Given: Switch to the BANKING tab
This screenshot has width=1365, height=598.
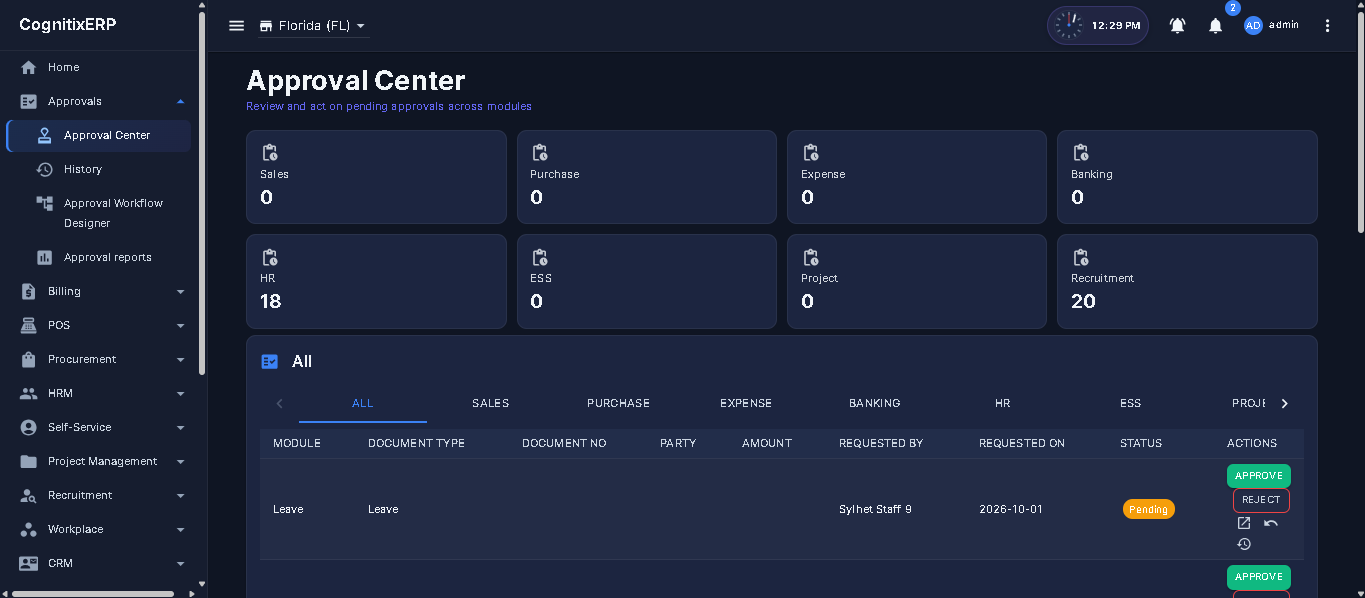Looking at the screenshot, I should point(875,403).
